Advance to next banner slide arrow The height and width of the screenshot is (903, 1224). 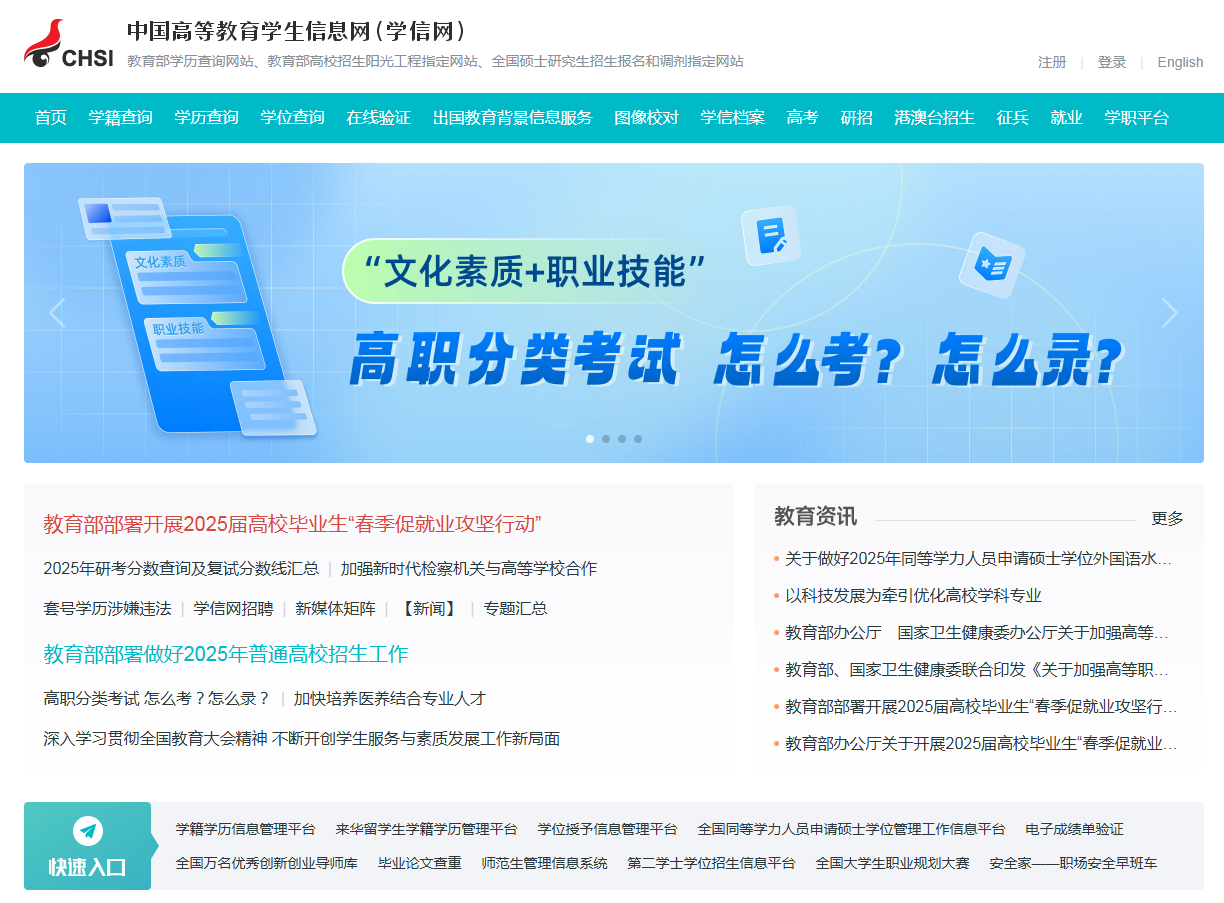1169,313
